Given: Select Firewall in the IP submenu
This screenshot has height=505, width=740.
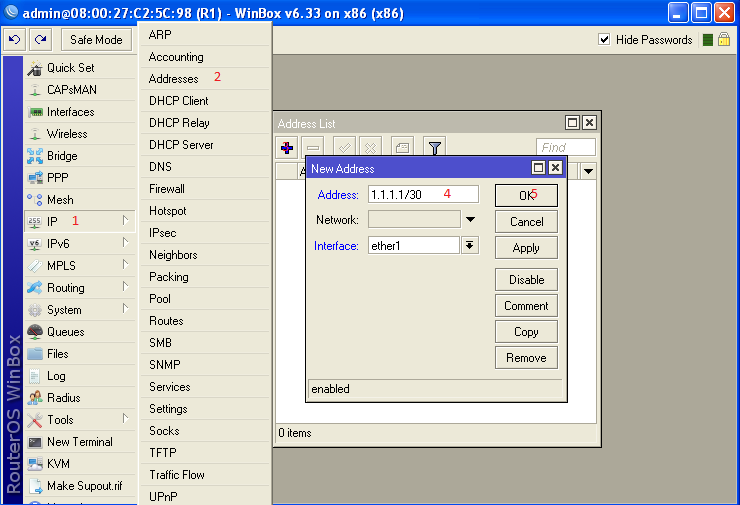Looking at the screenshot, I should coord(205,189).
